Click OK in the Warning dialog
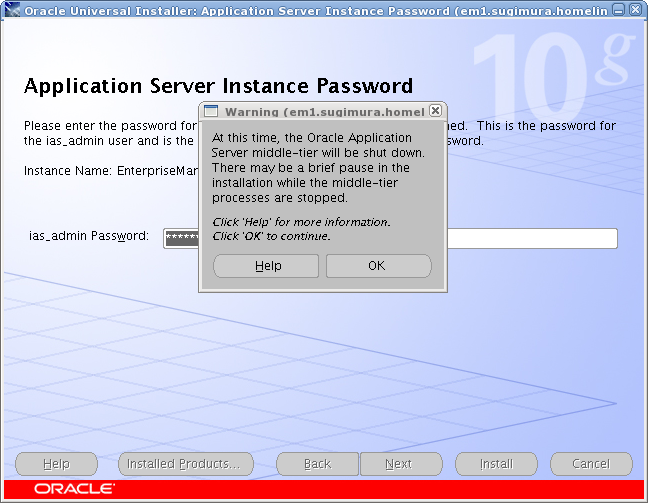Image resolution: width=648 pixels, height=503 pixels. [379, 266]
